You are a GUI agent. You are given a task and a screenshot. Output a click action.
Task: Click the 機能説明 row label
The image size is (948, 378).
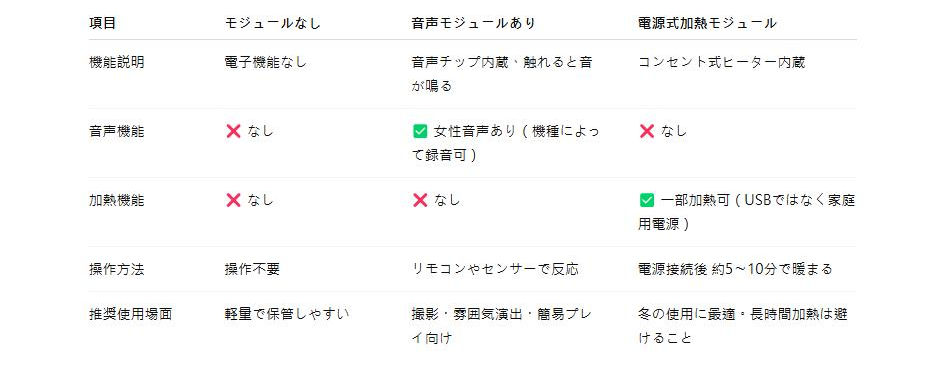117,62
